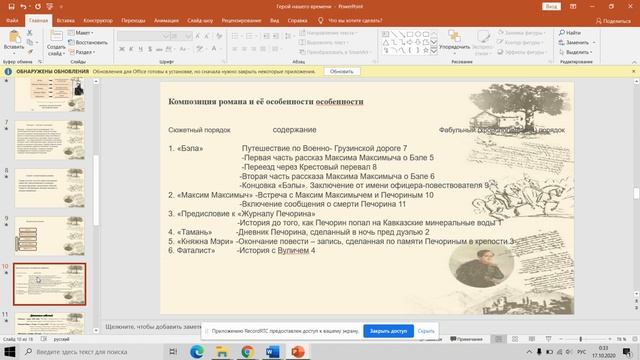640x360 pixels.
Task: Open Google Chrome from the taskbar
Action: (x=247, y=351)
